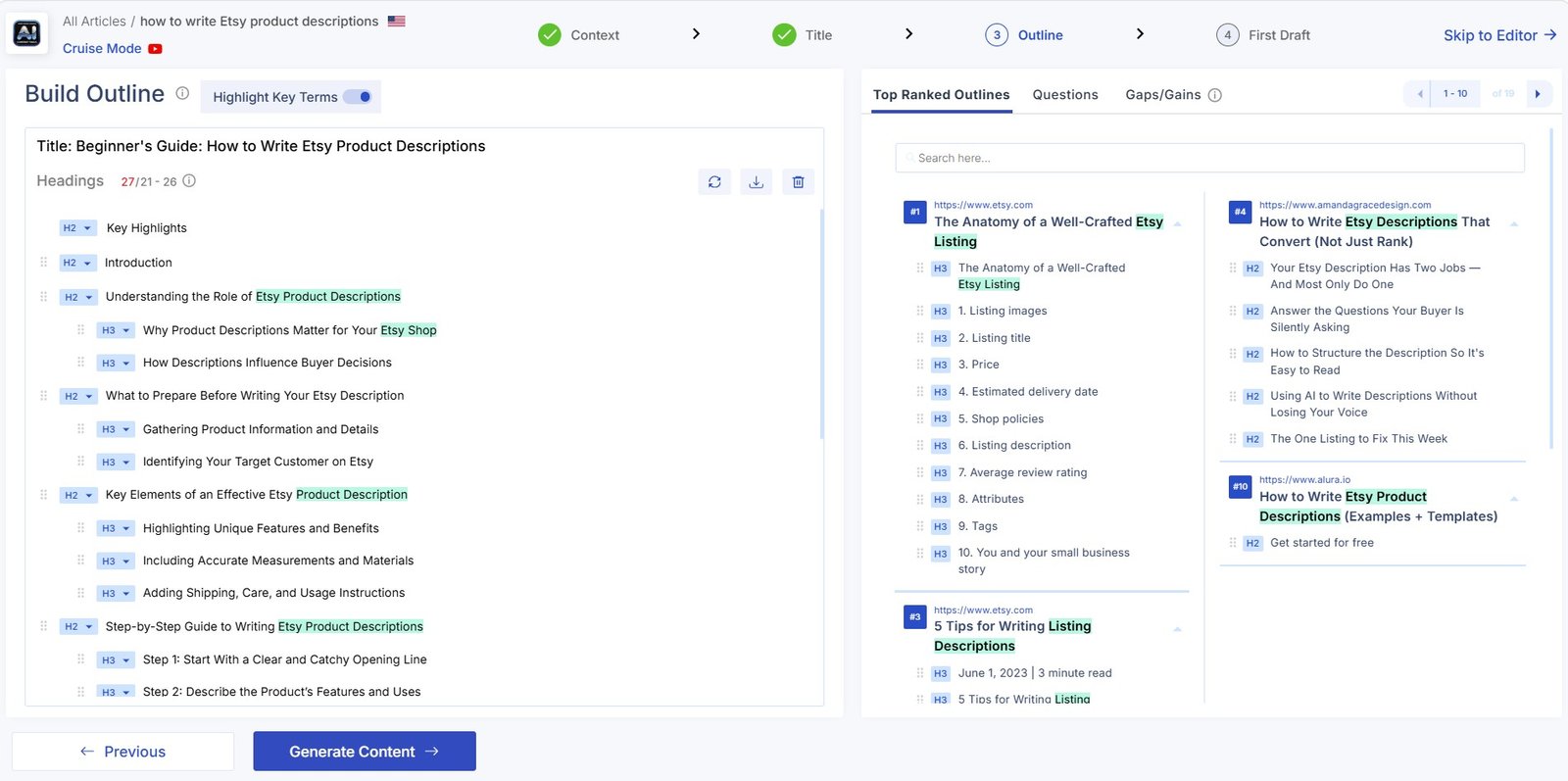Click the outline editor vertical scrollbar
Screen dimensions: 1568x781
821,323
